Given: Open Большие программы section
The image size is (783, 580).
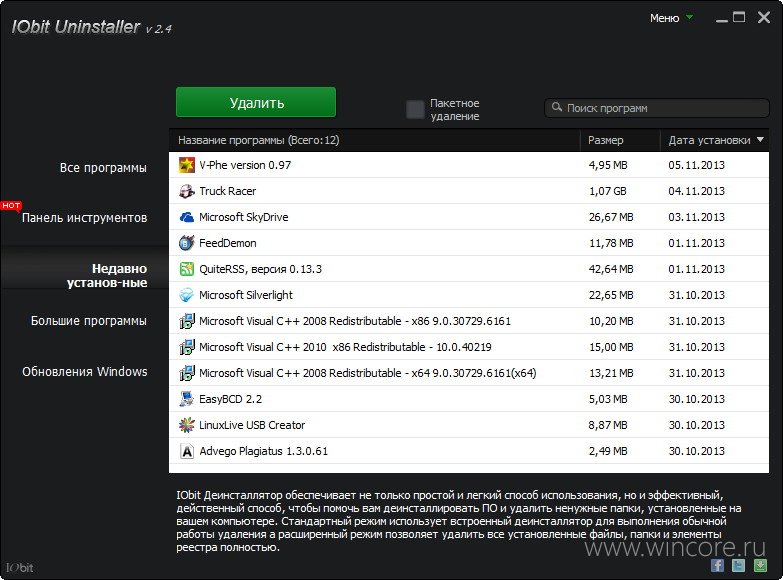Looking at the screenshot, I should pyautogui.click(x=89, y=321).
